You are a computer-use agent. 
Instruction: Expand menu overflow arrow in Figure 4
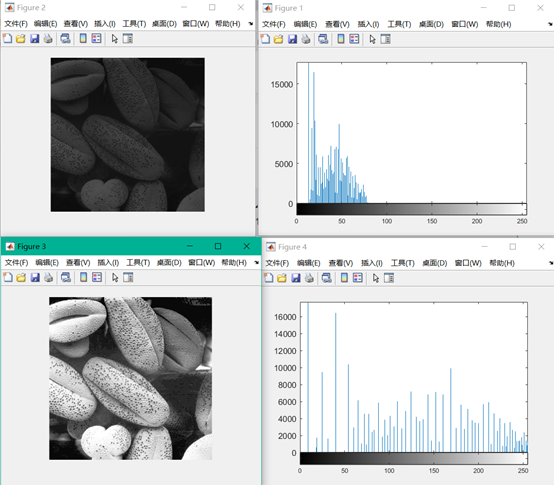coord(550,263)
